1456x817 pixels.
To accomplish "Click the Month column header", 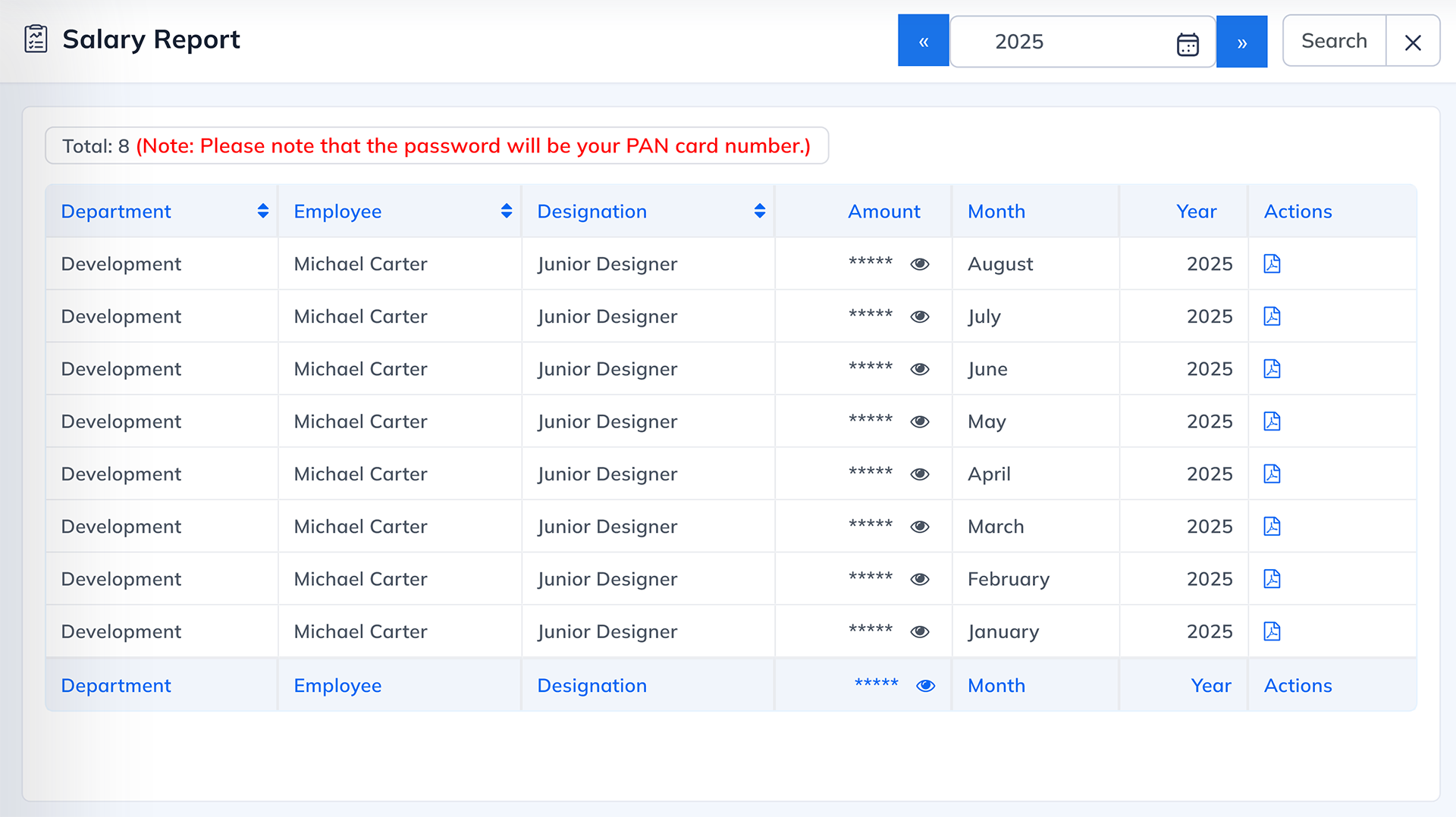I will click(x=996, y=211).
